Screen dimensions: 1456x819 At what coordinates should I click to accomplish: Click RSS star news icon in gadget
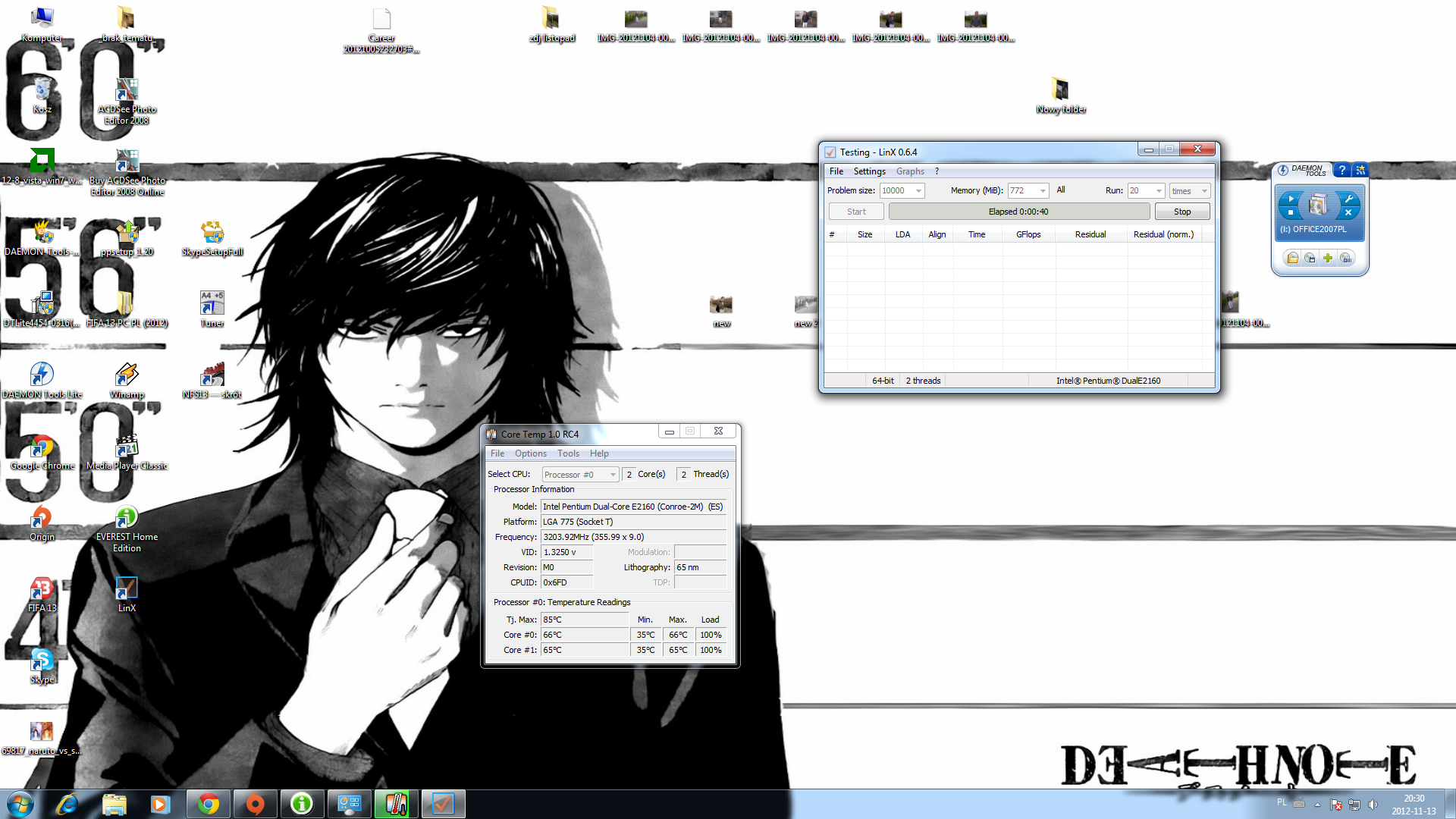[1360, 170]
